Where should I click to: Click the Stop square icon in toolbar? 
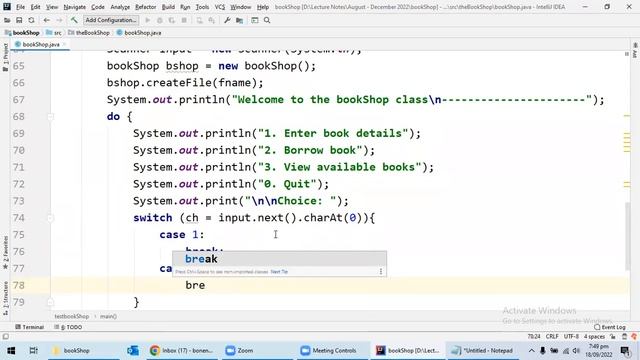184,20
